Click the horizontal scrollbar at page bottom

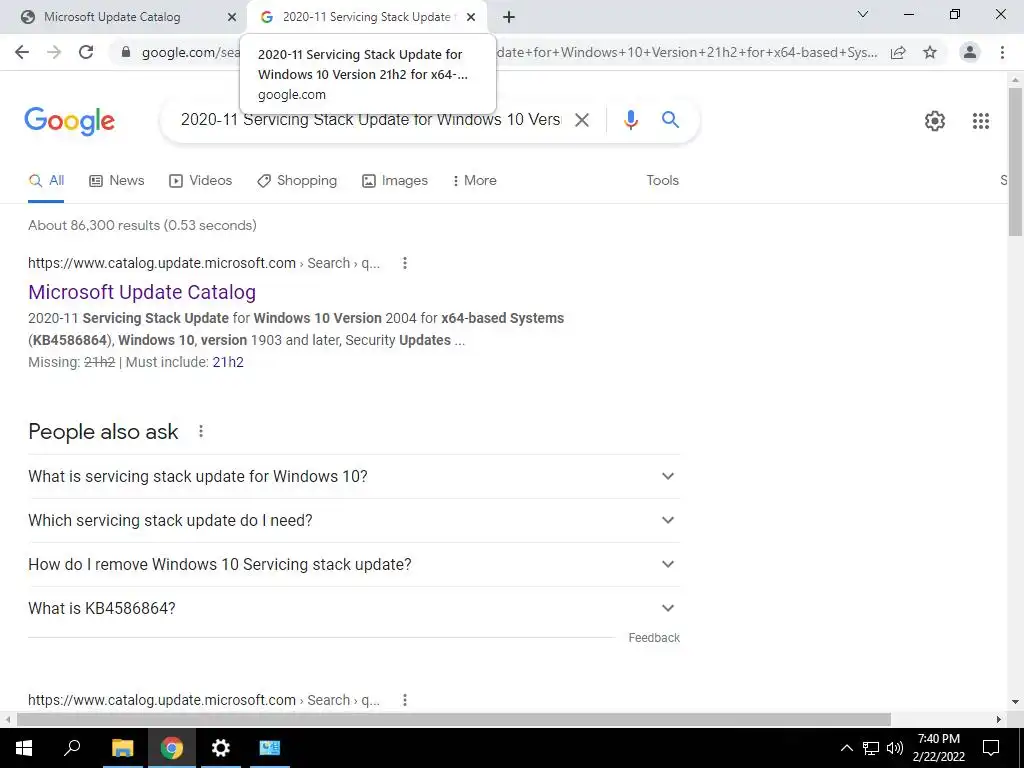(454, 719)
